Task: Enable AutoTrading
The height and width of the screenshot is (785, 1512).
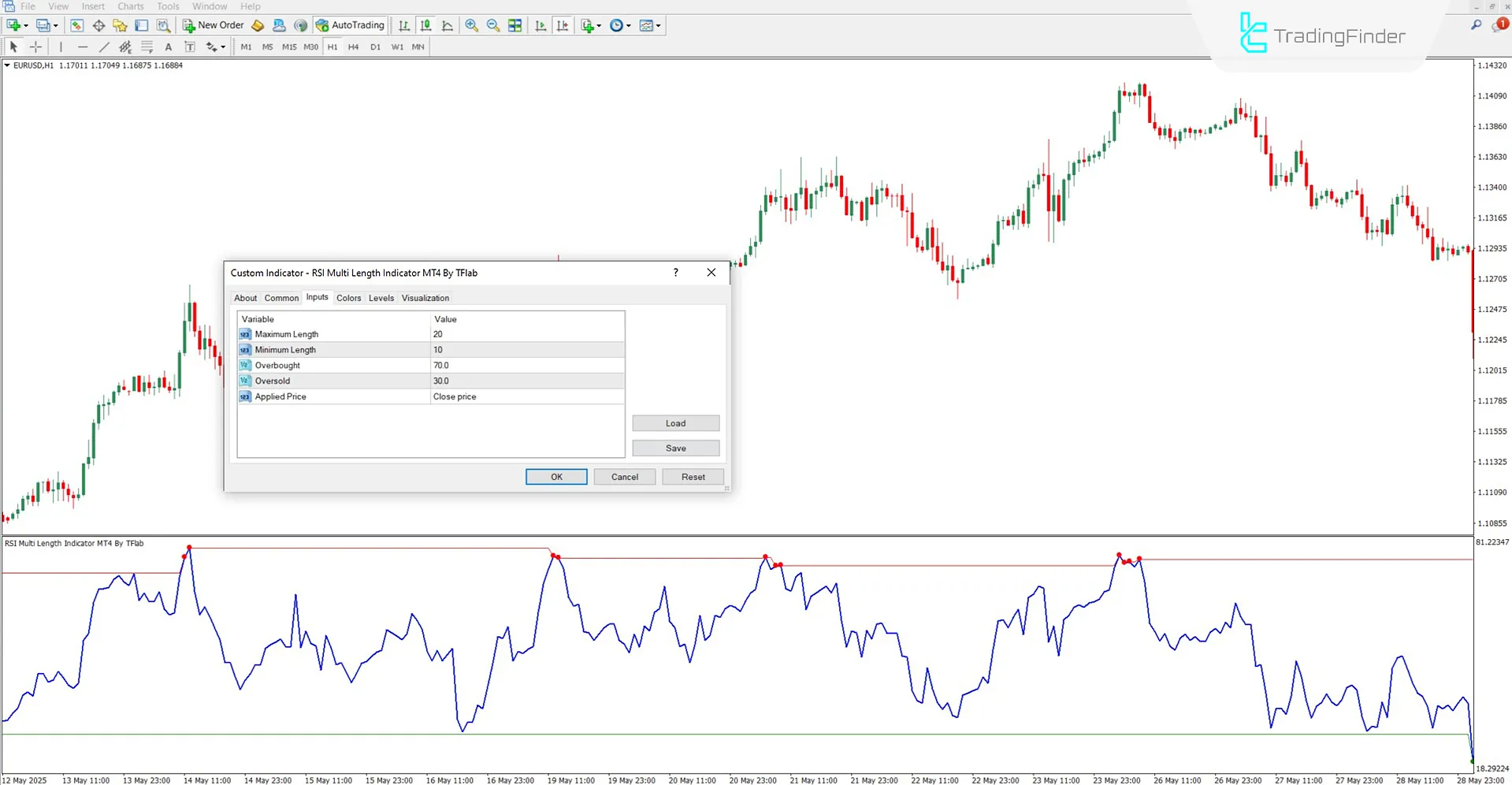Action: 349,24
